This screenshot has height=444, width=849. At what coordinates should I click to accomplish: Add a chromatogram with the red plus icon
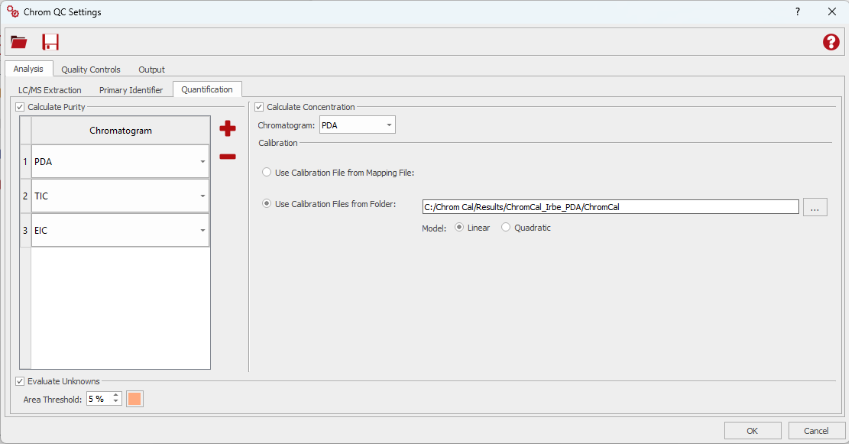[228, 129]
